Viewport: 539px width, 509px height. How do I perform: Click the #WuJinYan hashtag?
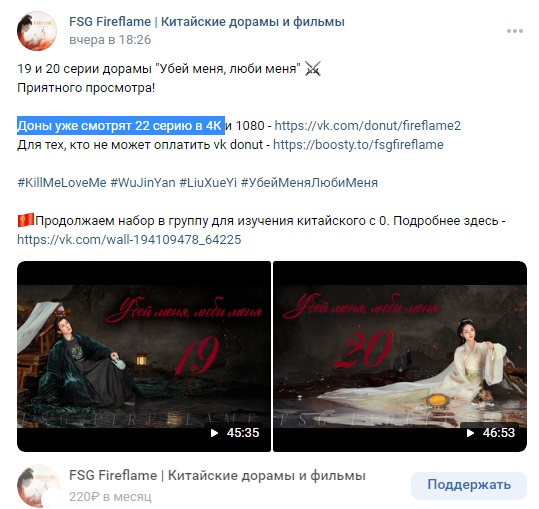(x=143, y=182)
